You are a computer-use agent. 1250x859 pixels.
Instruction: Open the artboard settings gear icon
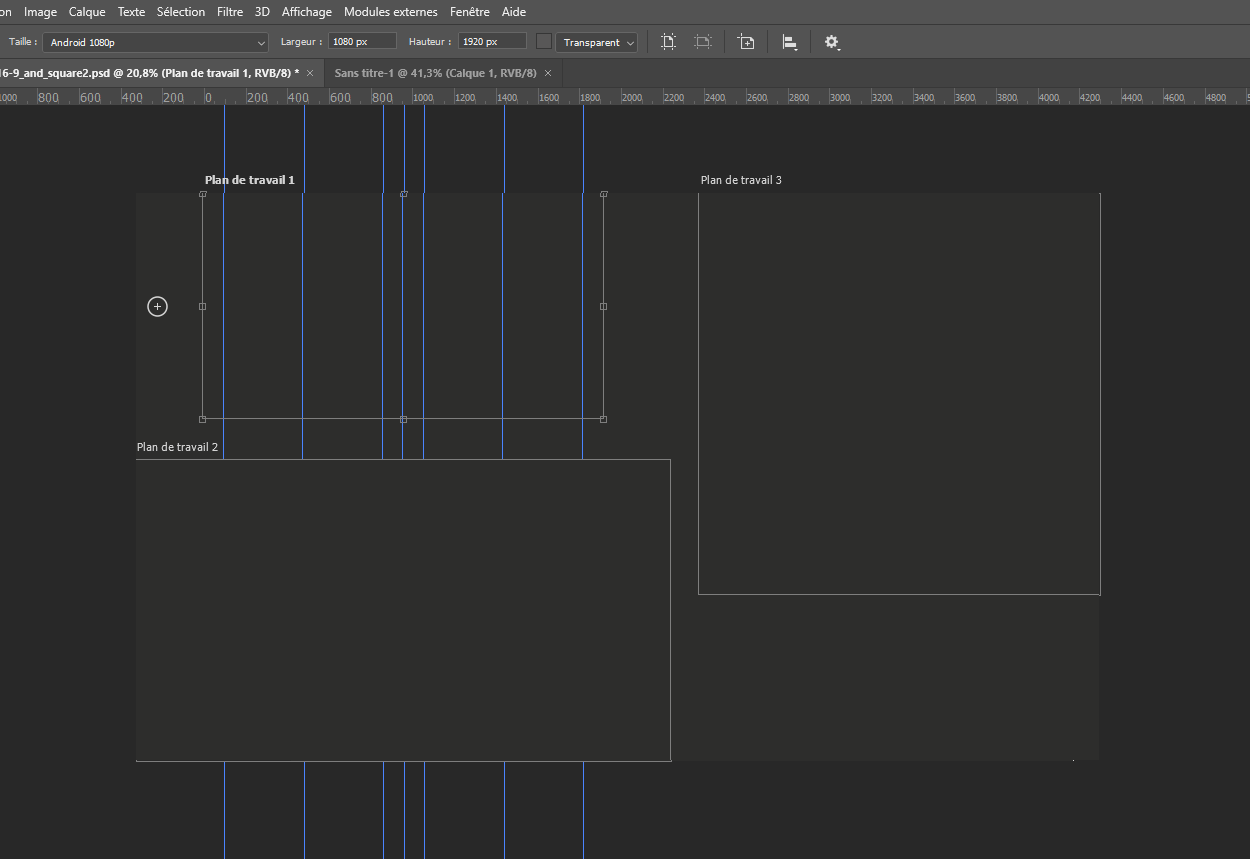point(832,42)
